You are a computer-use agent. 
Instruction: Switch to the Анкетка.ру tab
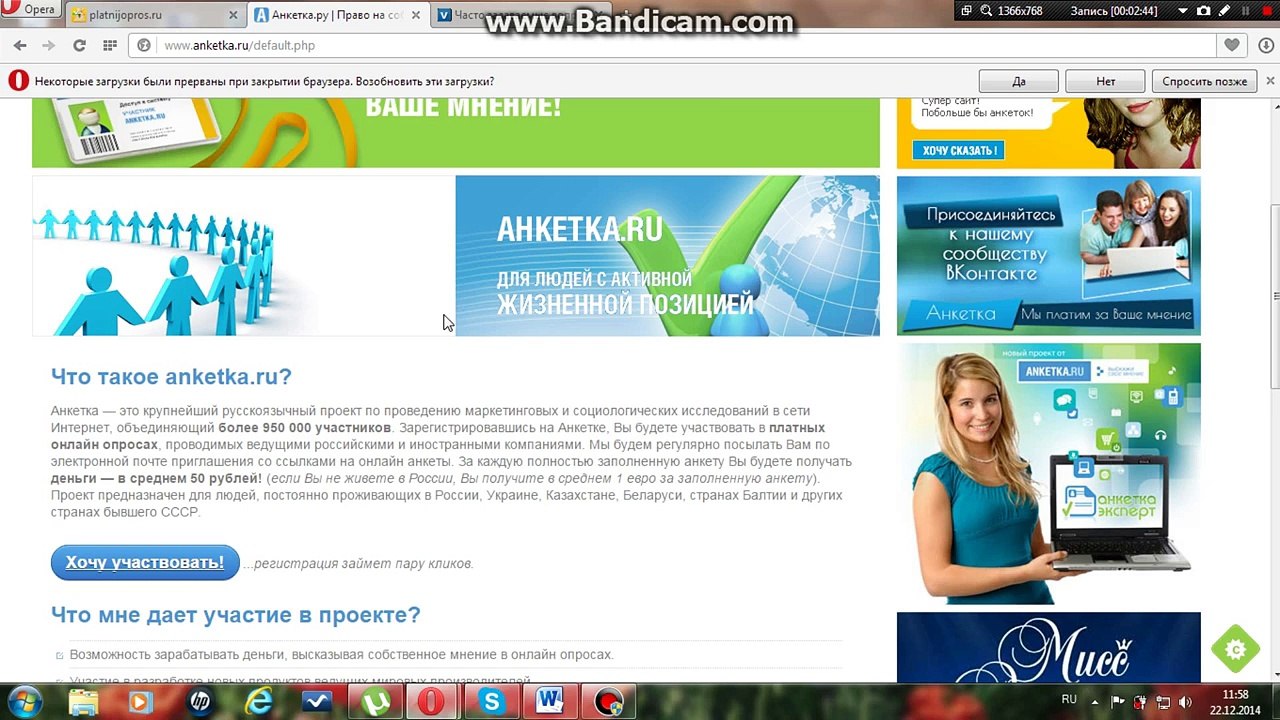[x=339, y=15]
